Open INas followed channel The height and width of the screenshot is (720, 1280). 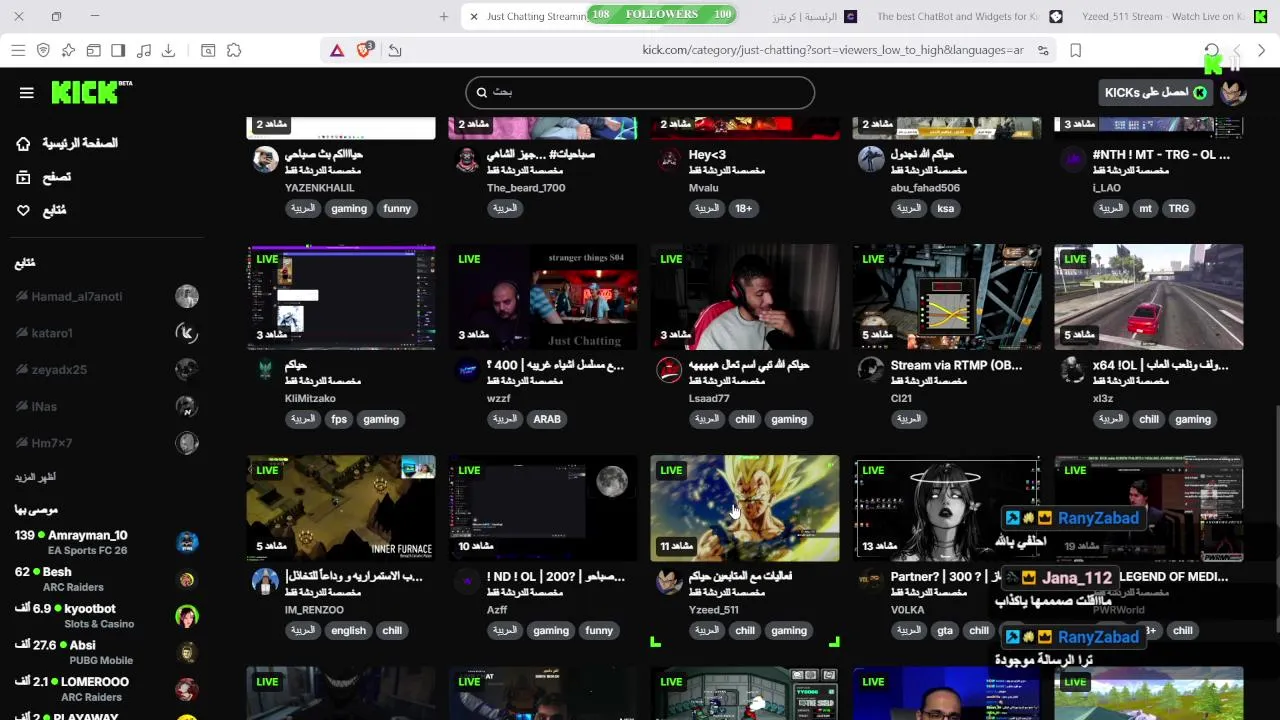pos(106,406)
